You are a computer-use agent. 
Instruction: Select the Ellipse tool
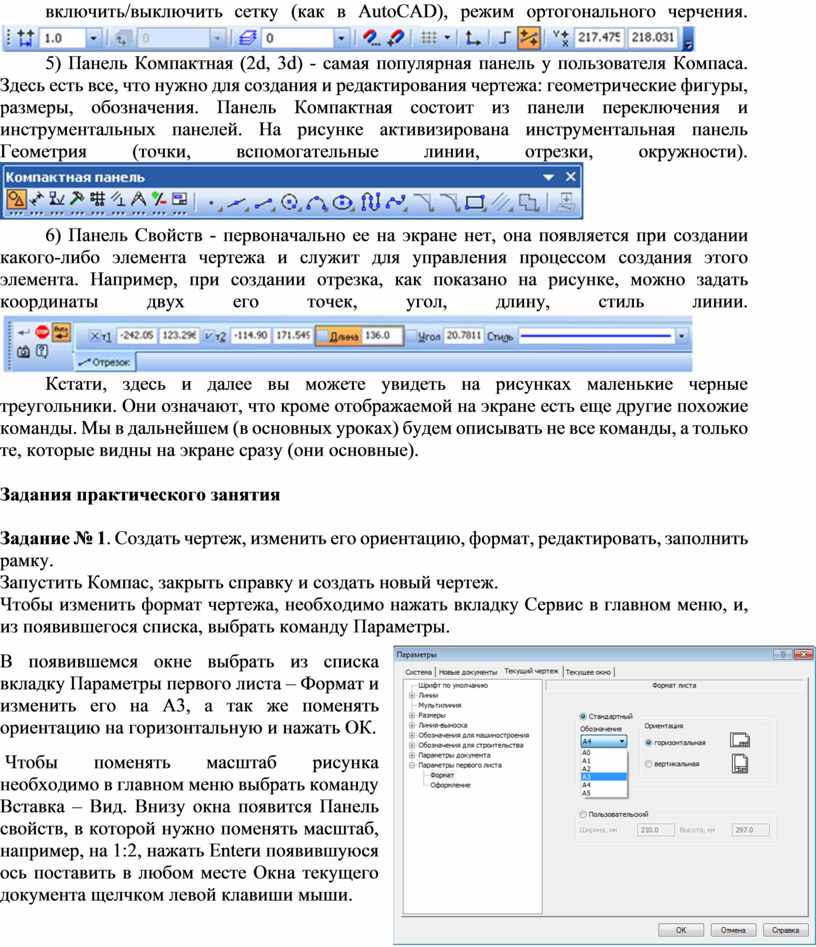[x=343, y=203]
